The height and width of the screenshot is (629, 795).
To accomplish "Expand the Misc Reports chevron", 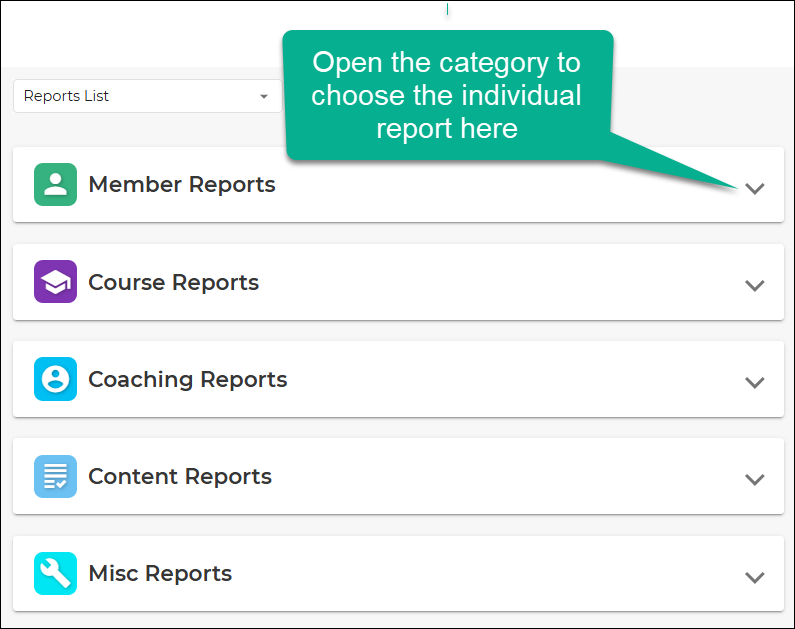I will (x=754, y=577).
